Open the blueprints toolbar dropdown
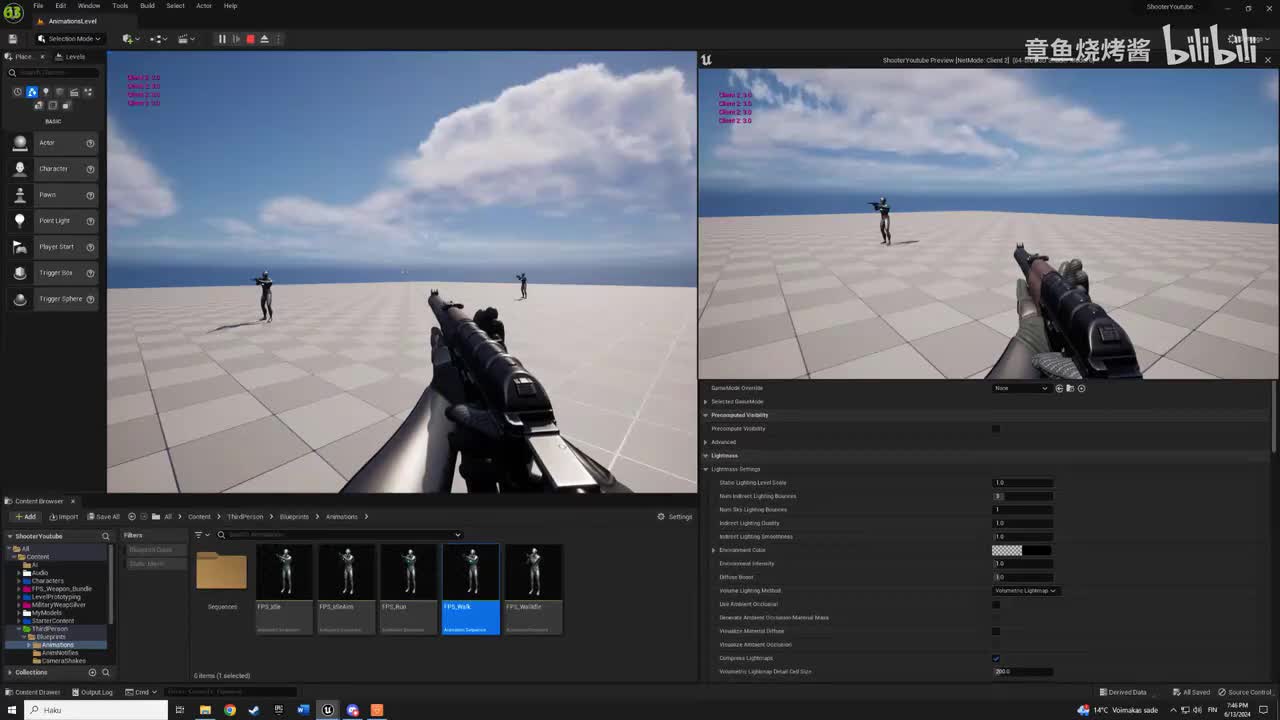Screen dimensions: 1280x720 click(158, 39)
